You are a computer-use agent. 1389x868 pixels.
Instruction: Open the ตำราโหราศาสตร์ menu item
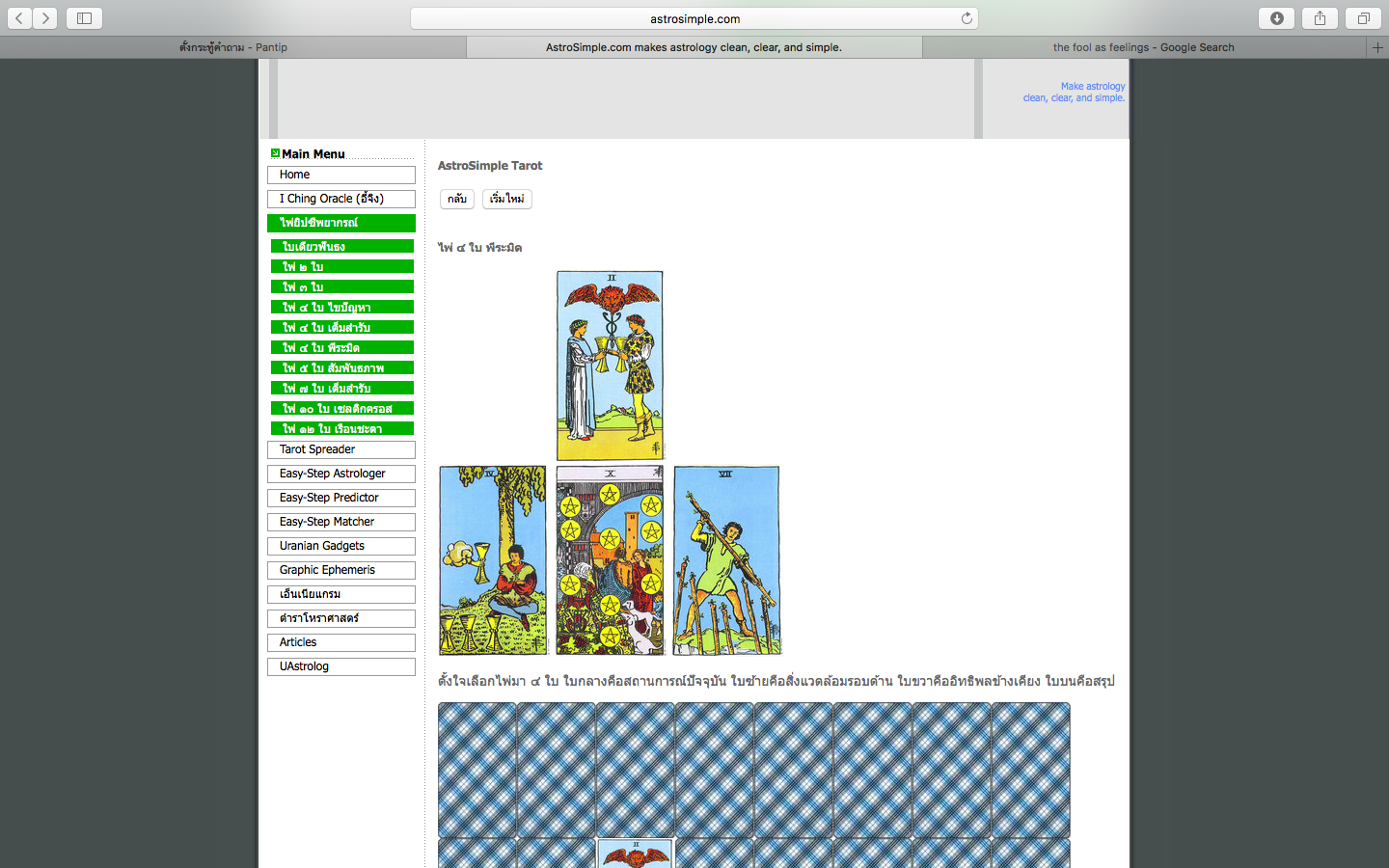[x=341, y=618]
